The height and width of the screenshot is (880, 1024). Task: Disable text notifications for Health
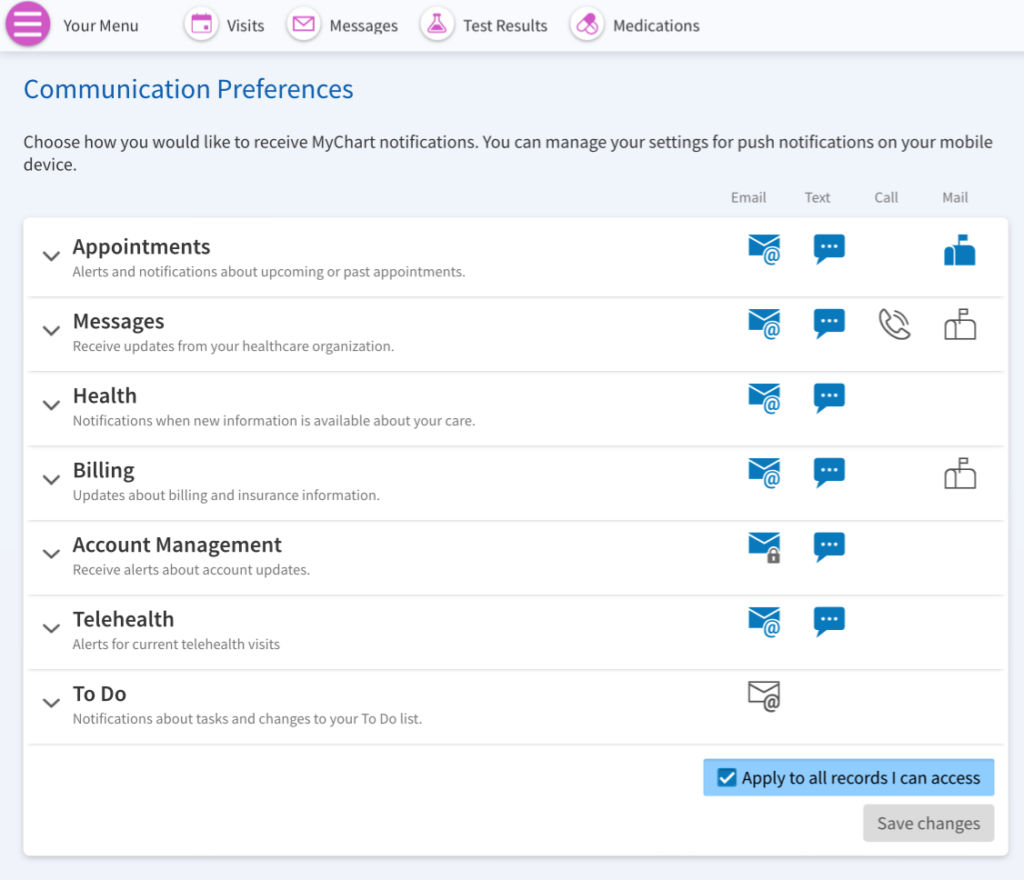coord(829,398)
